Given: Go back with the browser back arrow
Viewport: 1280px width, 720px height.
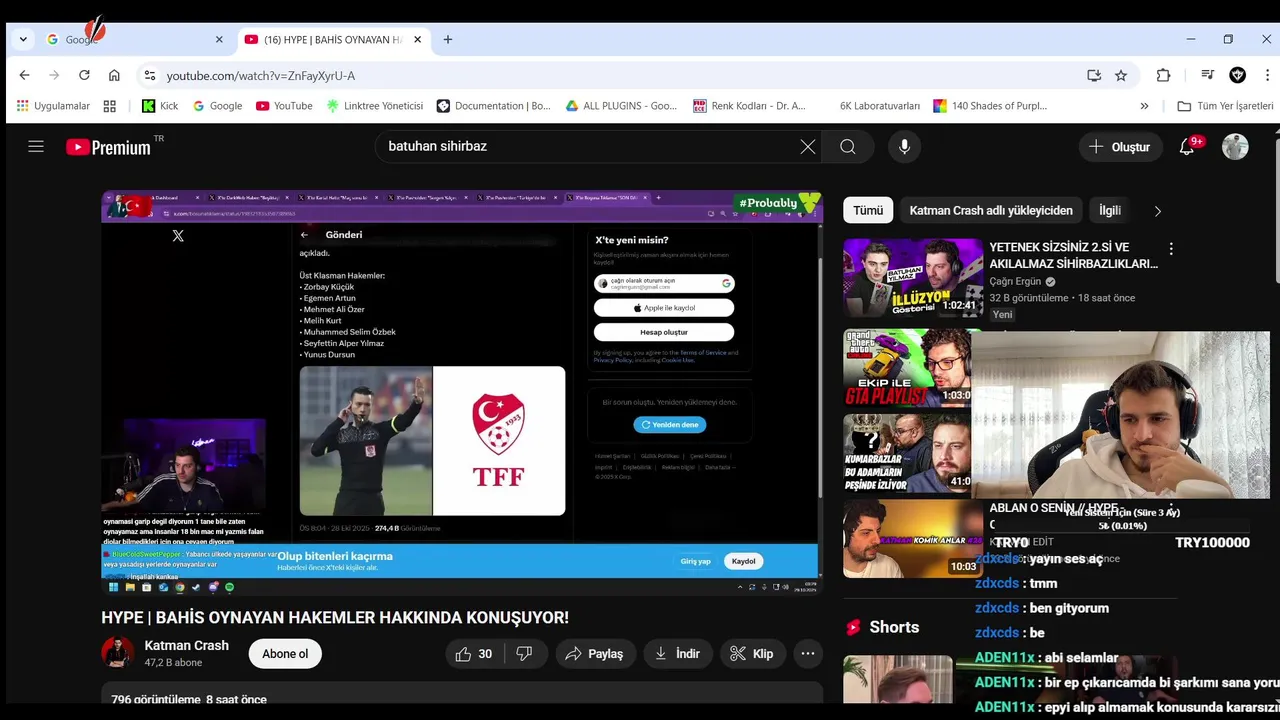Looking at the screenshot, I should pos(25,75).
